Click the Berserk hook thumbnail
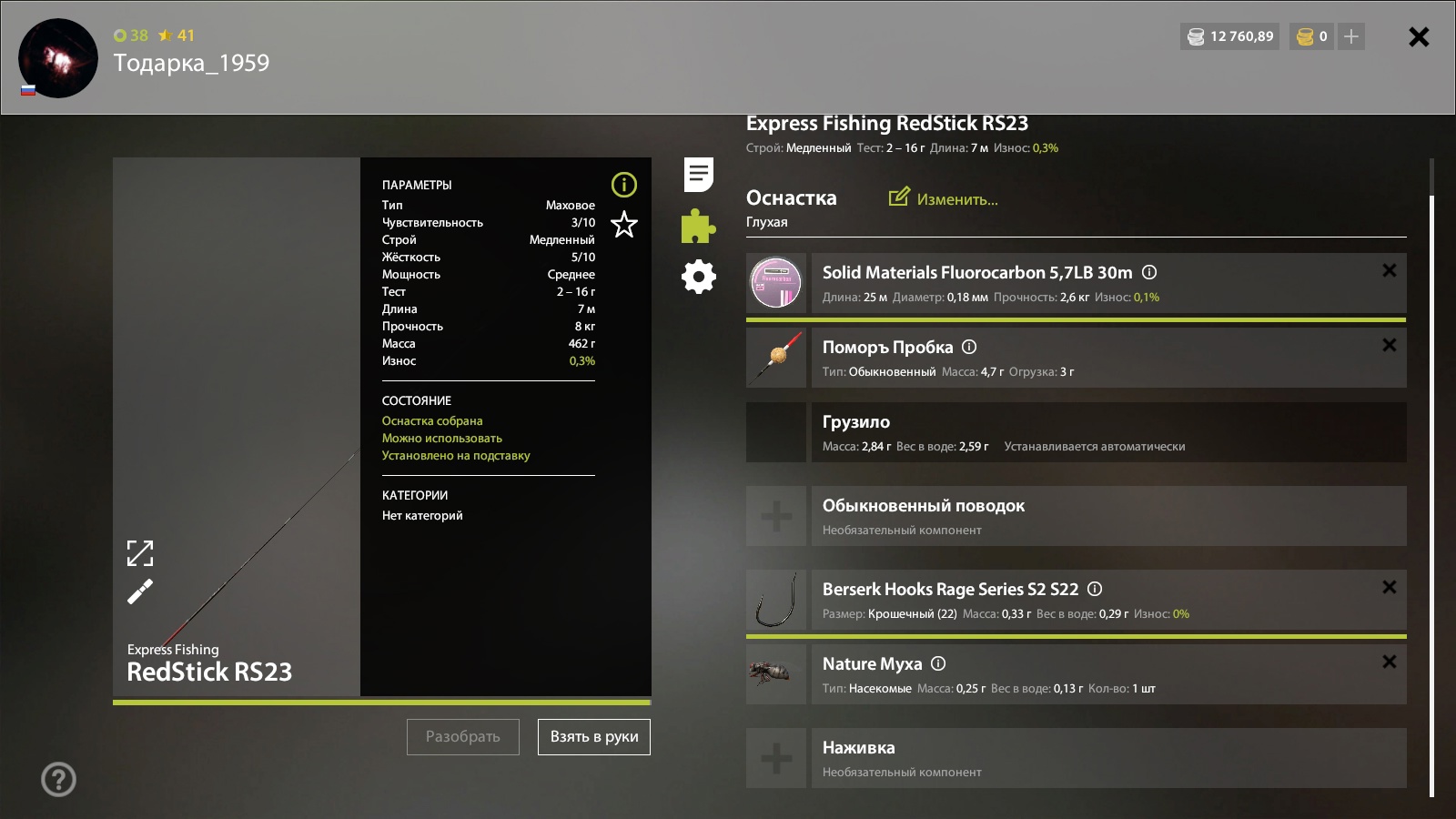 (776, 600)
